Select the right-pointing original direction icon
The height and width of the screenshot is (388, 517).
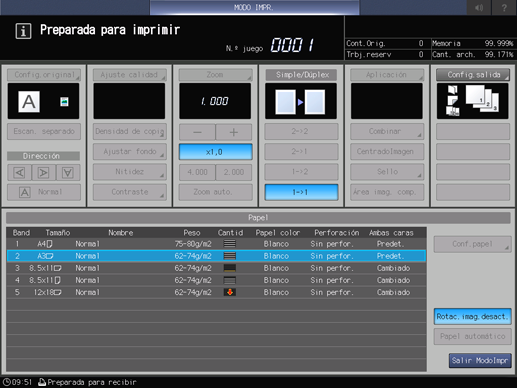(x=44, y=173)
